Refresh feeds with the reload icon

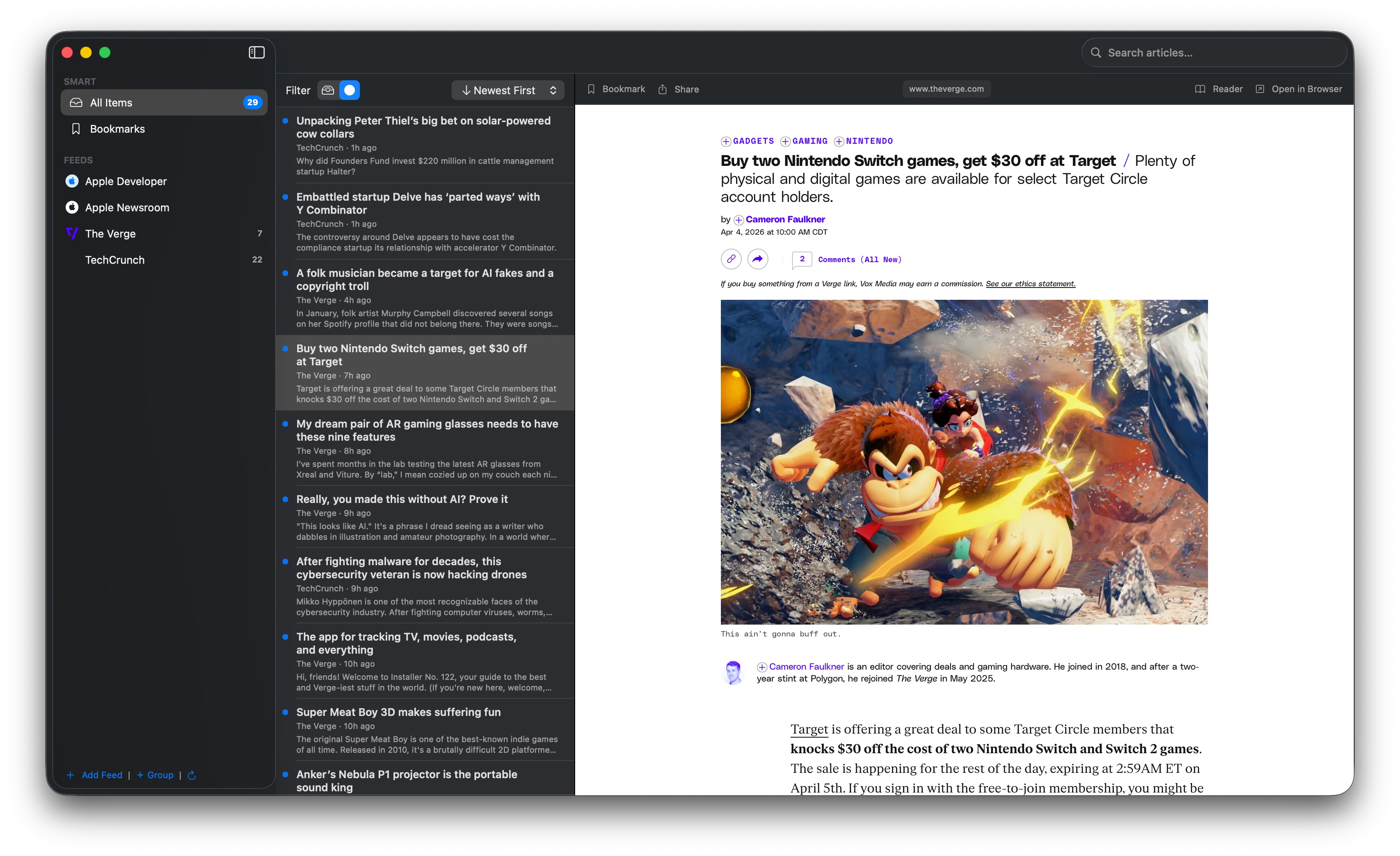[x=191, y=775]
